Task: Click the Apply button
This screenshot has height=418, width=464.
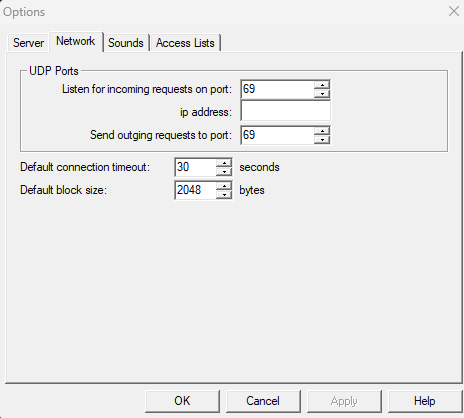Action: 344,401
